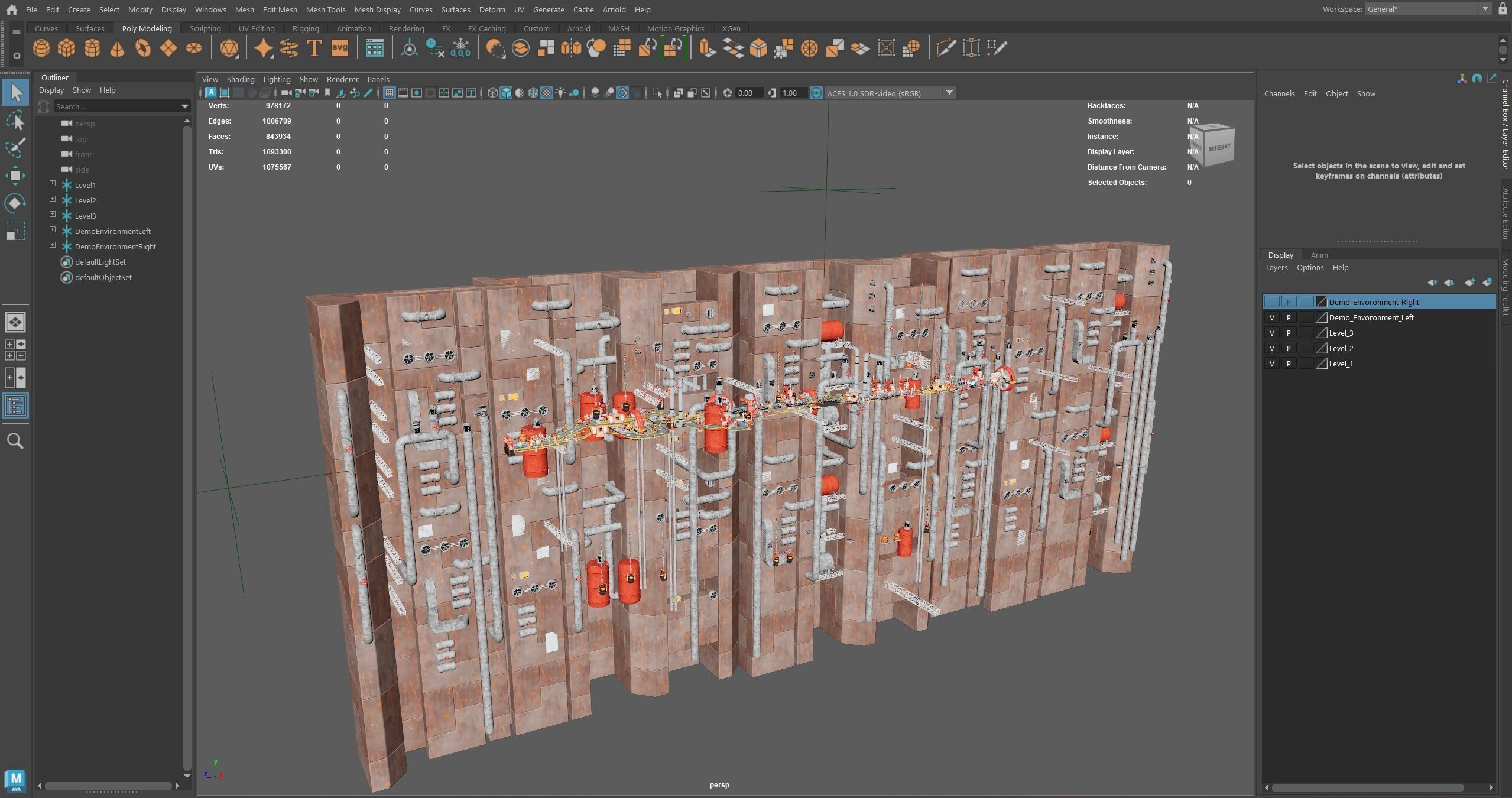
Task: Create a polygon disc from the shelf
Action: point(193,48)
